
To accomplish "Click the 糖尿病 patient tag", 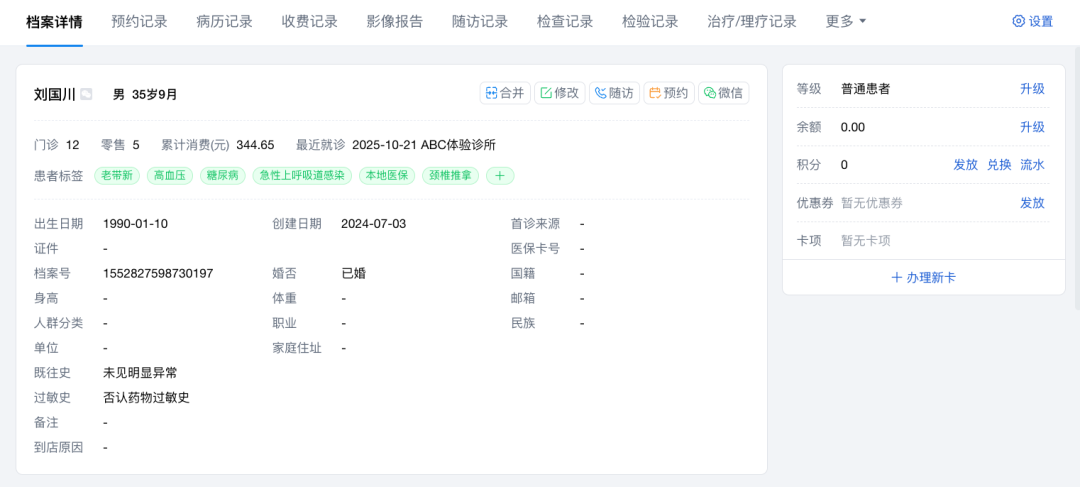I will coord(223,176).
